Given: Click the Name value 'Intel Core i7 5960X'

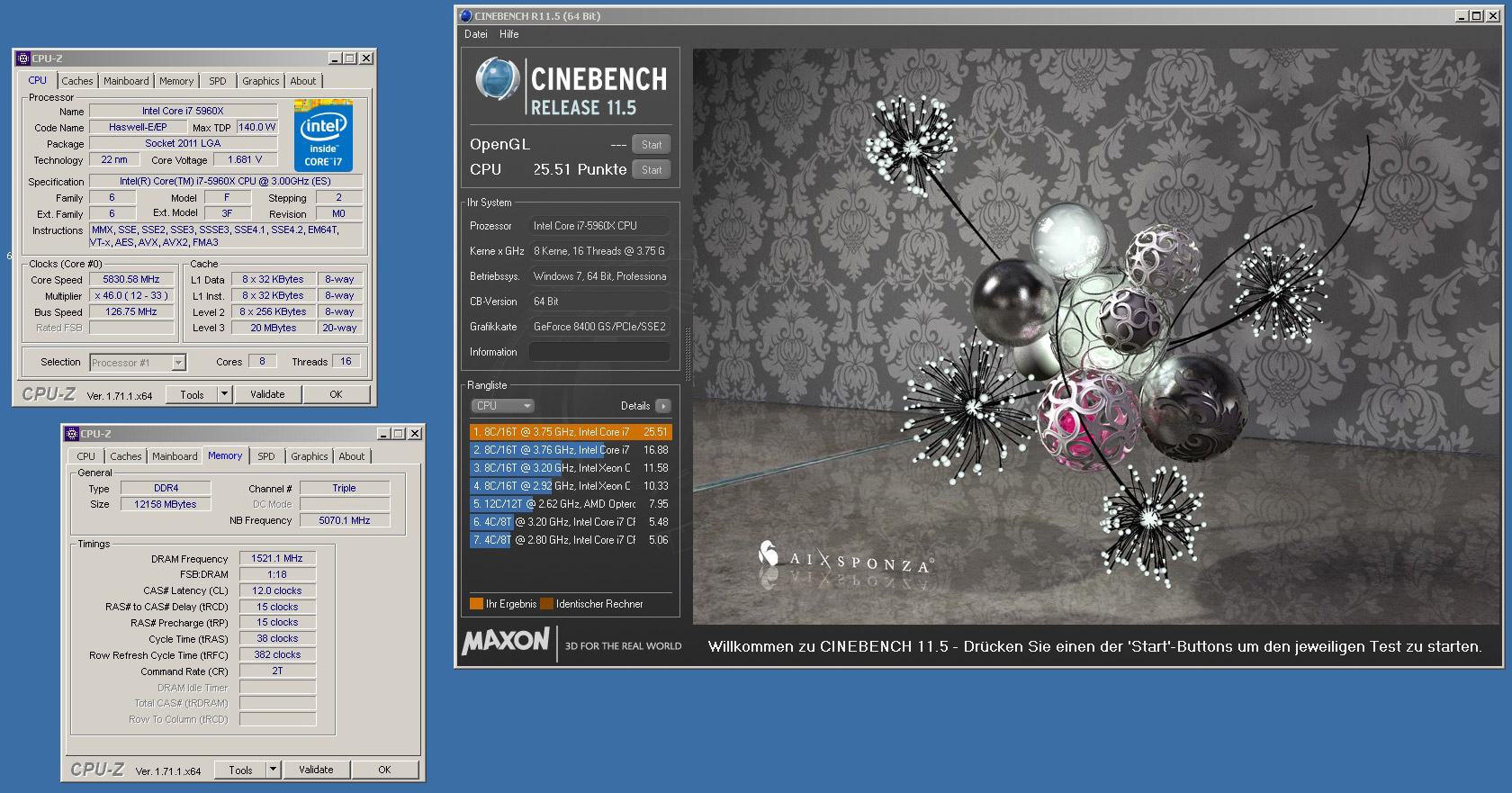Looking at the screenshot, I should click(x=183, y=112).
